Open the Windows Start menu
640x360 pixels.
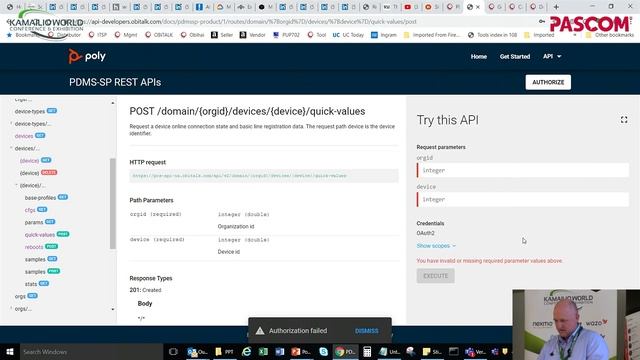click(10, 351)
